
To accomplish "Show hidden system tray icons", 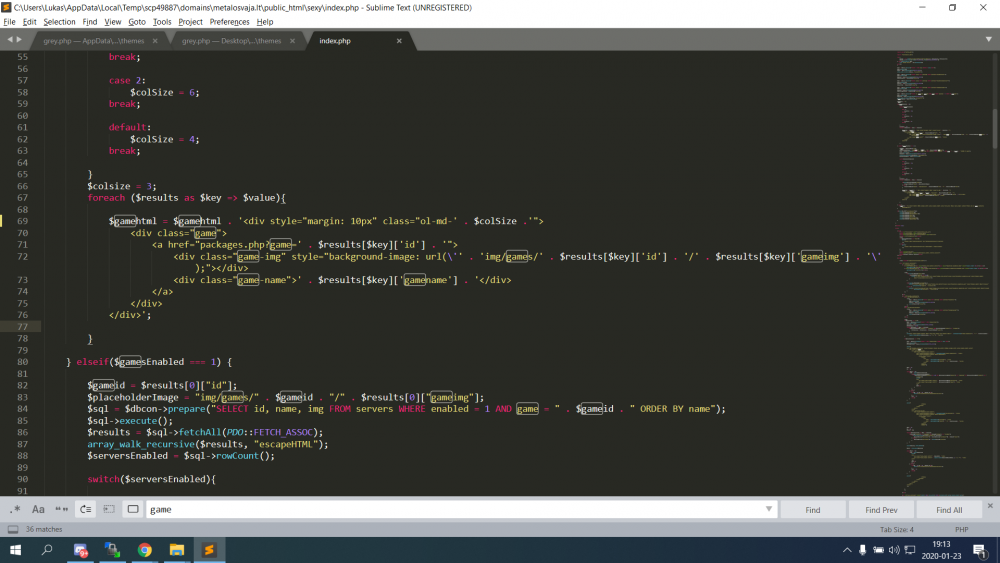I will pos(847,550).
